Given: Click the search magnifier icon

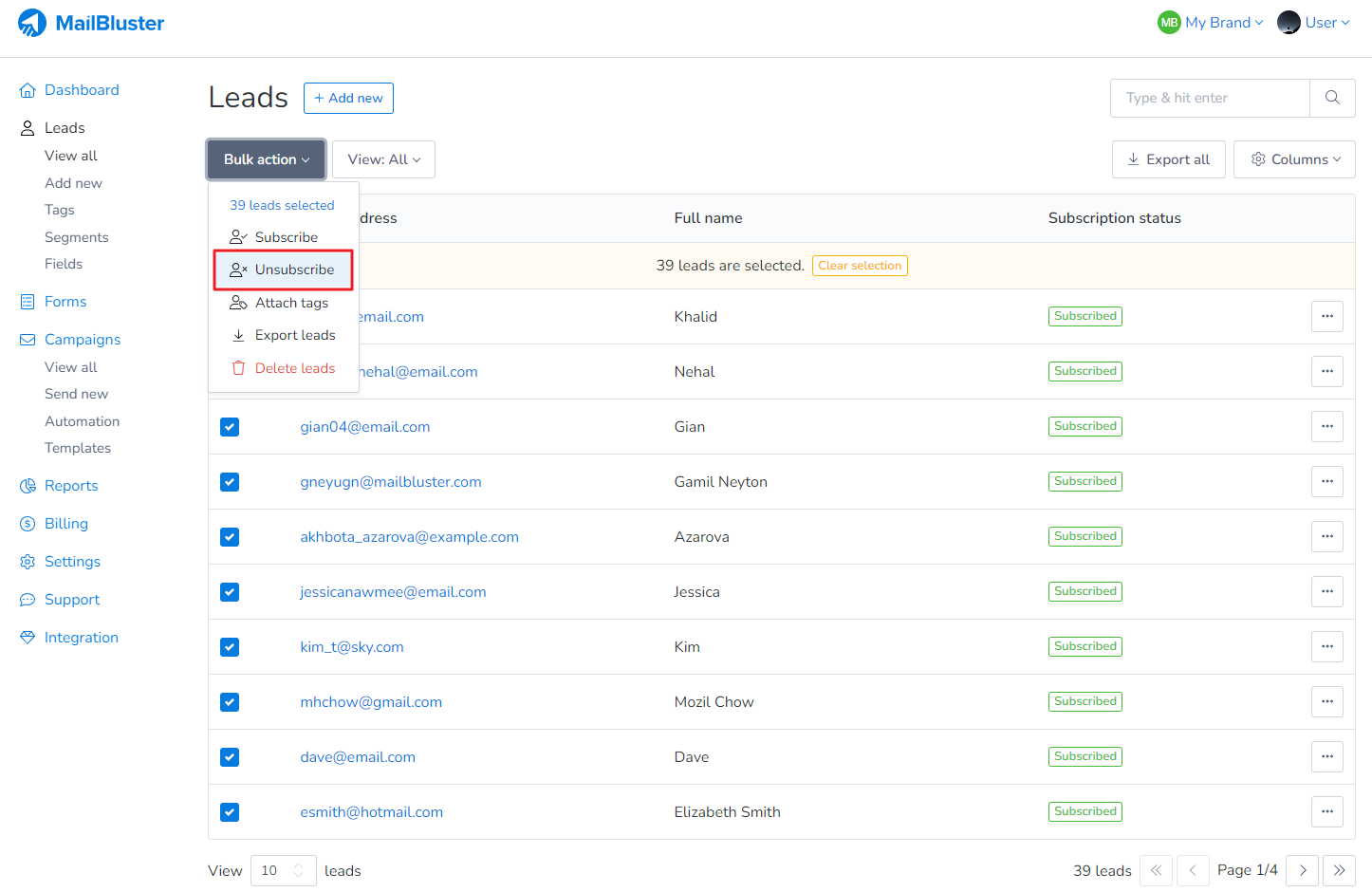Looking at the screenshot, I should (1332, 98).
